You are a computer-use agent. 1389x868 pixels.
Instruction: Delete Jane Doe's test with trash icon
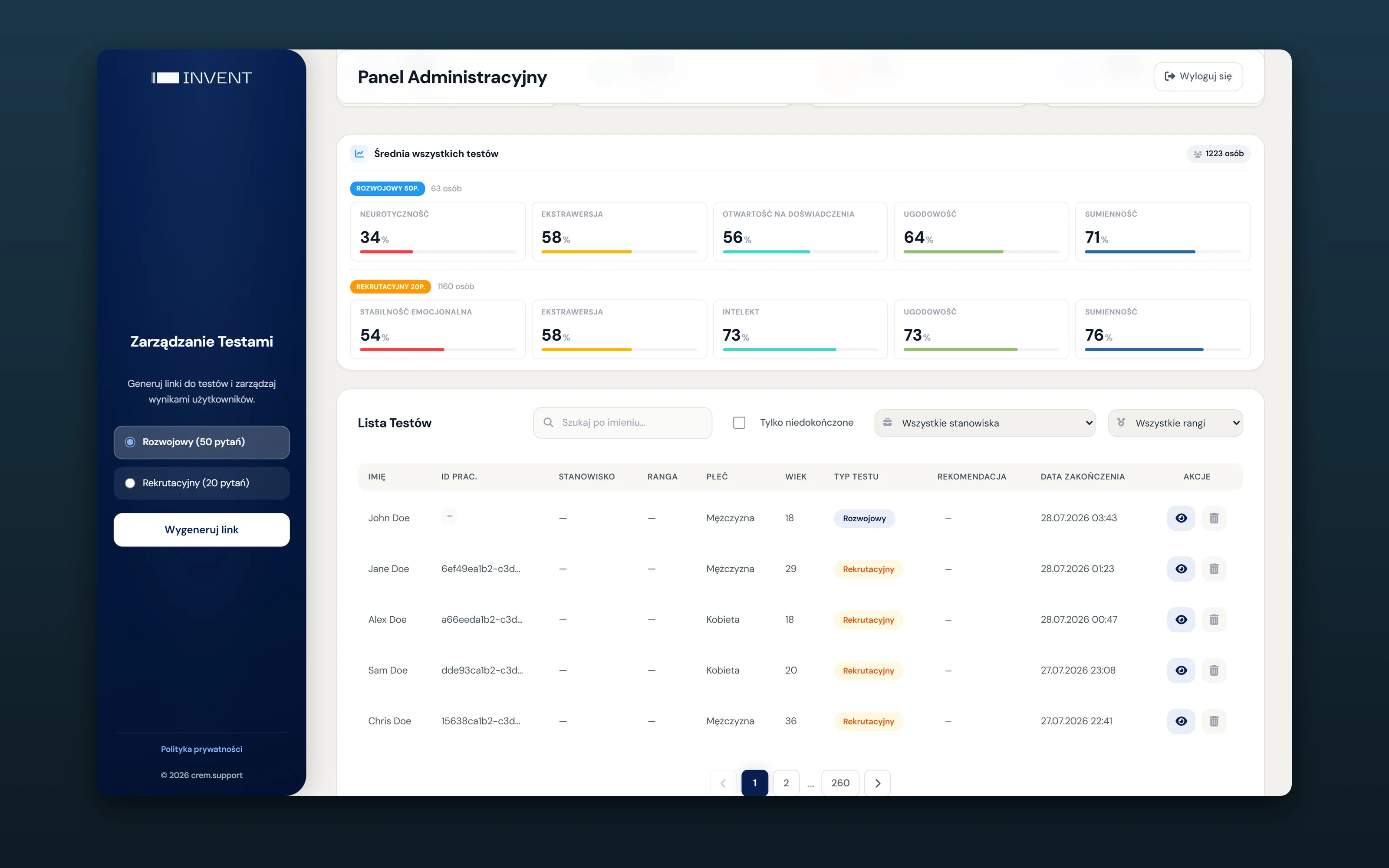point(1213,569)
